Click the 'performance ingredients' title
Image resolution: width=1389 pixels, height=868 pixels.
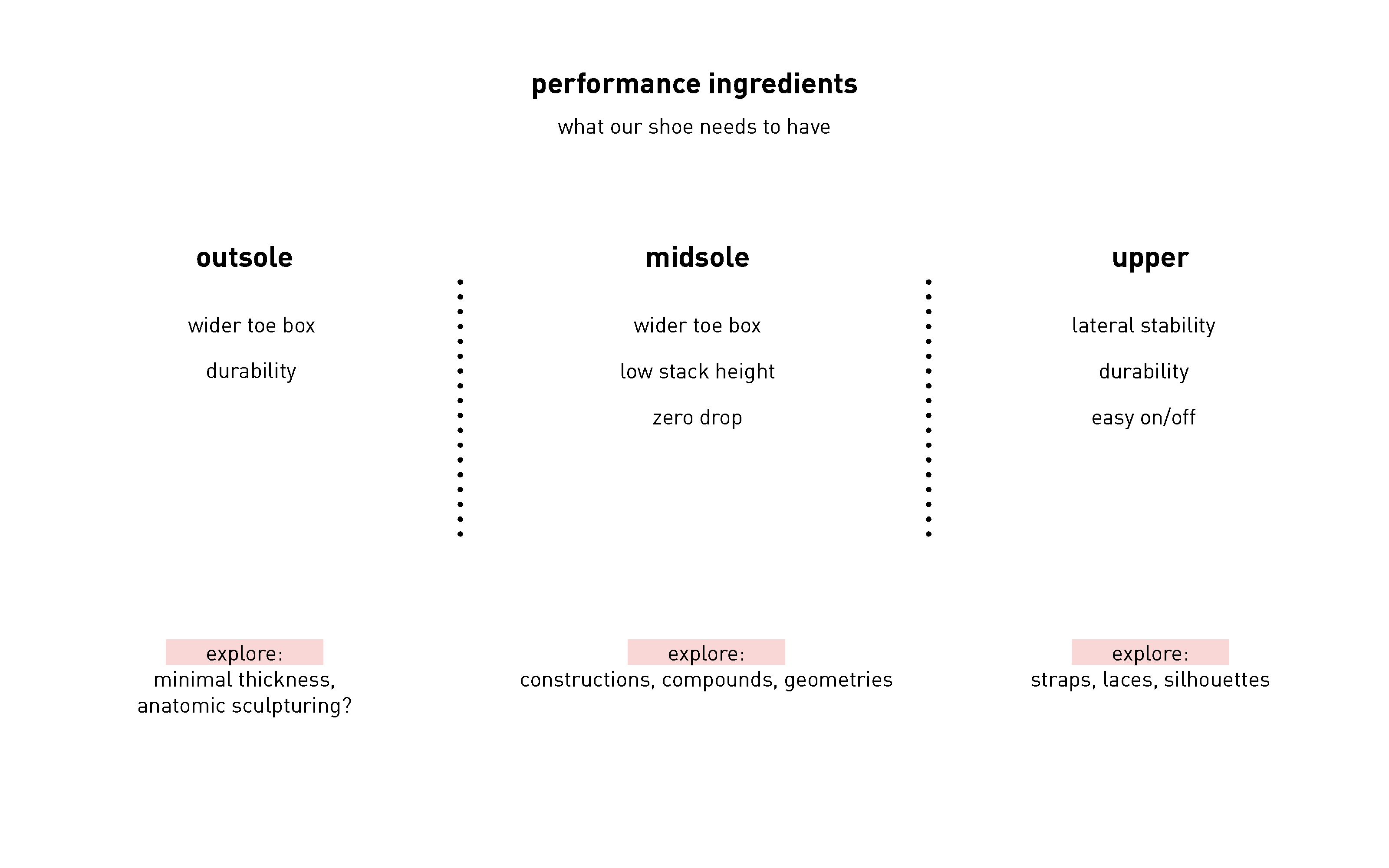point(694,84)
